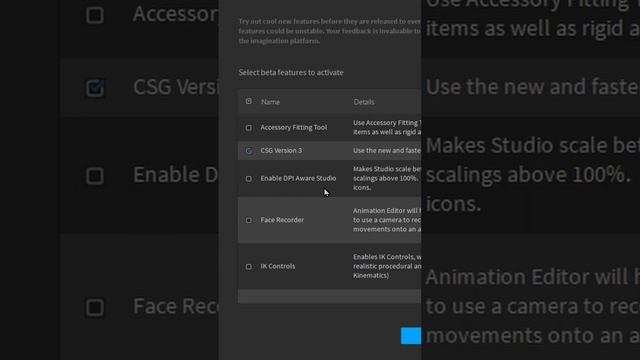Click details text 'Enables IK Controls'
The image size is (640, 360).
(x=383, y=257)
